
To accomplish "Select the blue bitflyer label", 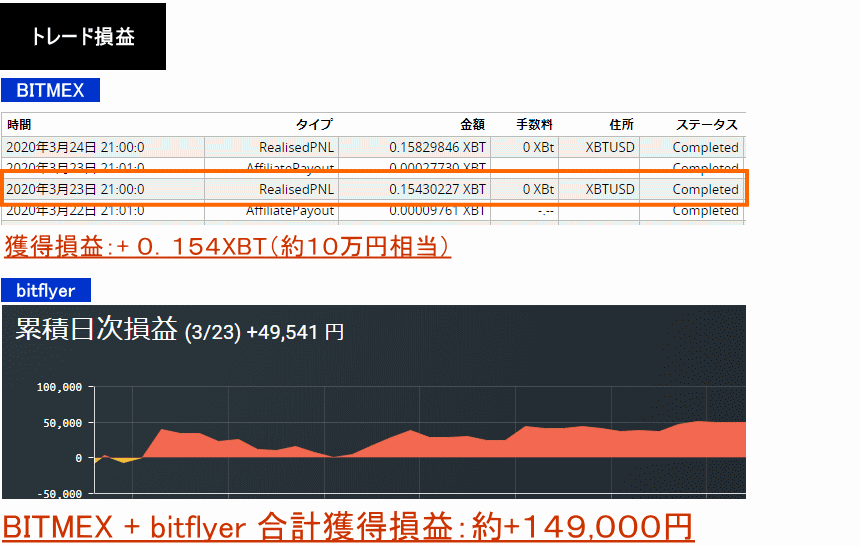I will pyautogui.click(x=46, y=291).
